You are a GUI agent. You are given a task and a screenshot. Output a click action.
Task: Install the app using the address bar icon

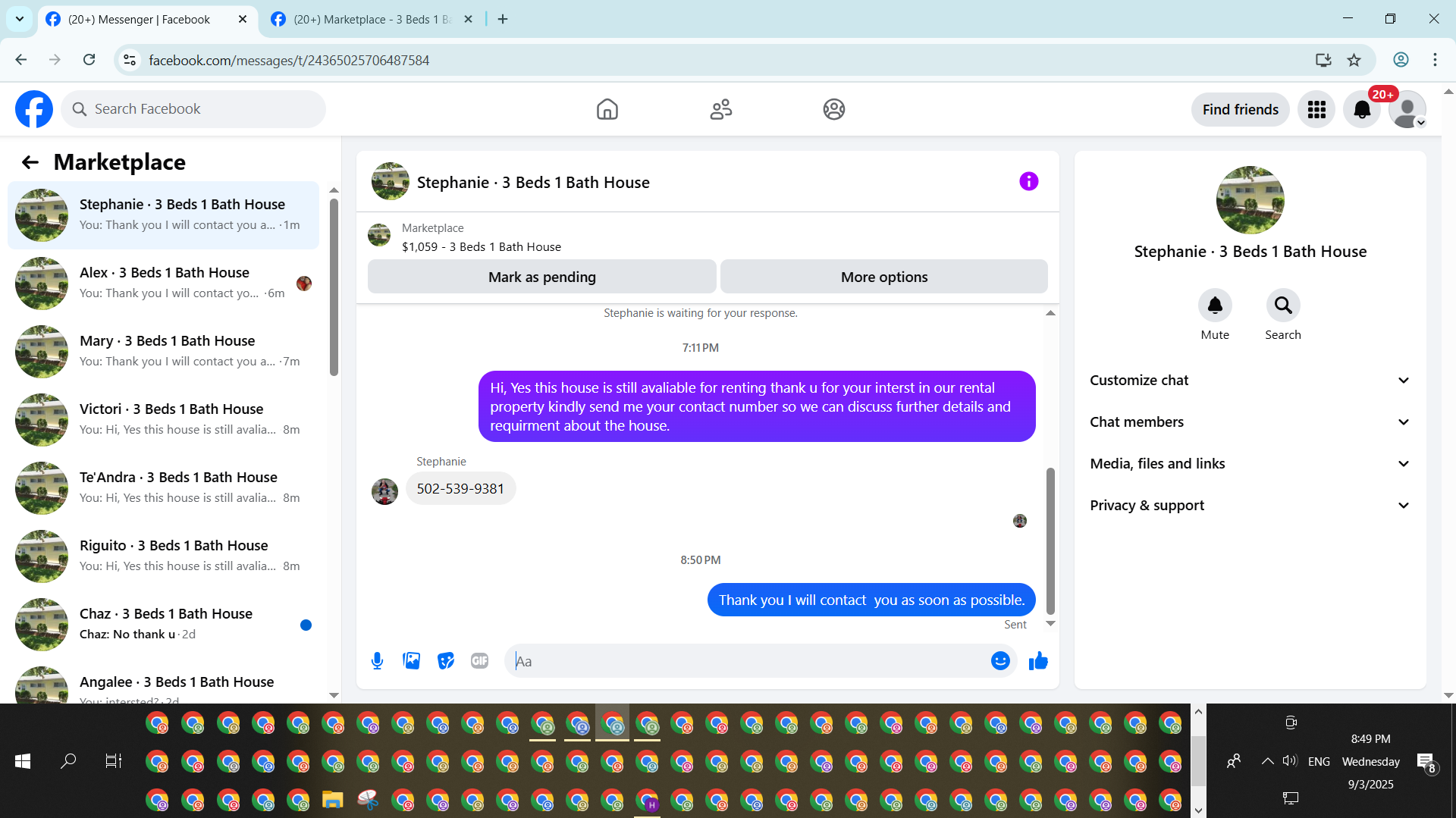click(1323, 60)
